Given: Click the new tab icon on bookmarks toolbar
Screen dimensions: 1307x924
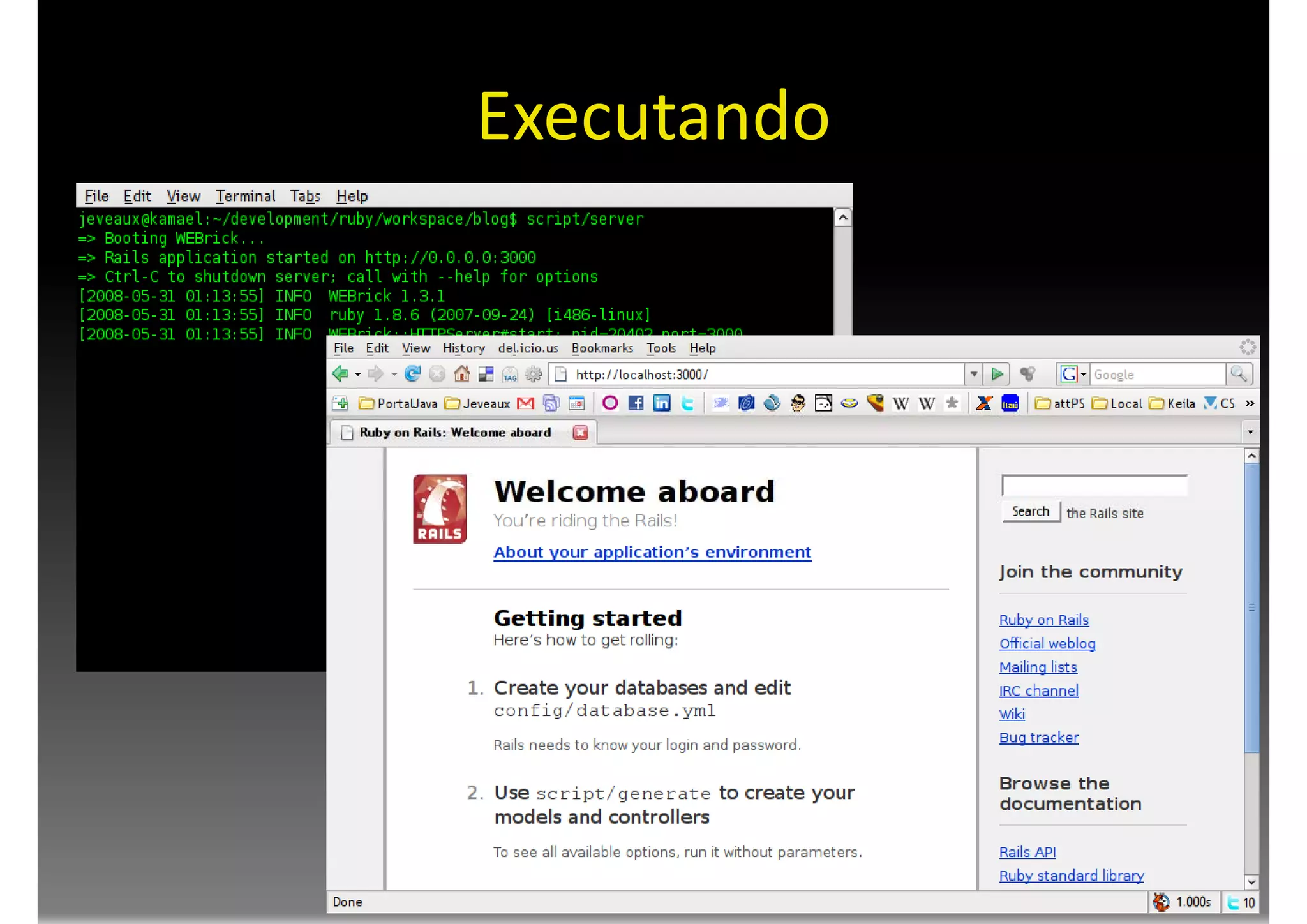Looking at the screenshot, I should coord(340,403).
